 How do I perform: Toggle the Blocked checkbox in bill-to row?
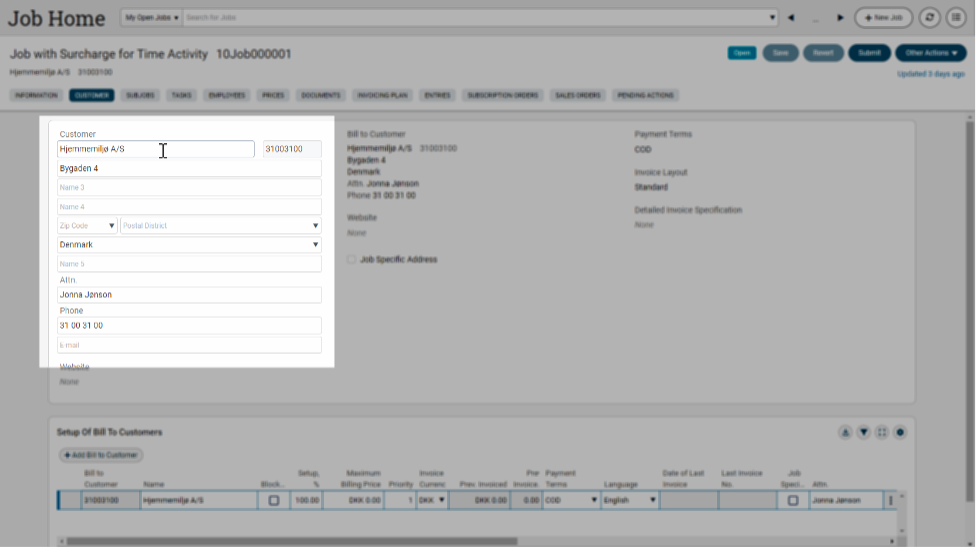[x=274, y=500]
